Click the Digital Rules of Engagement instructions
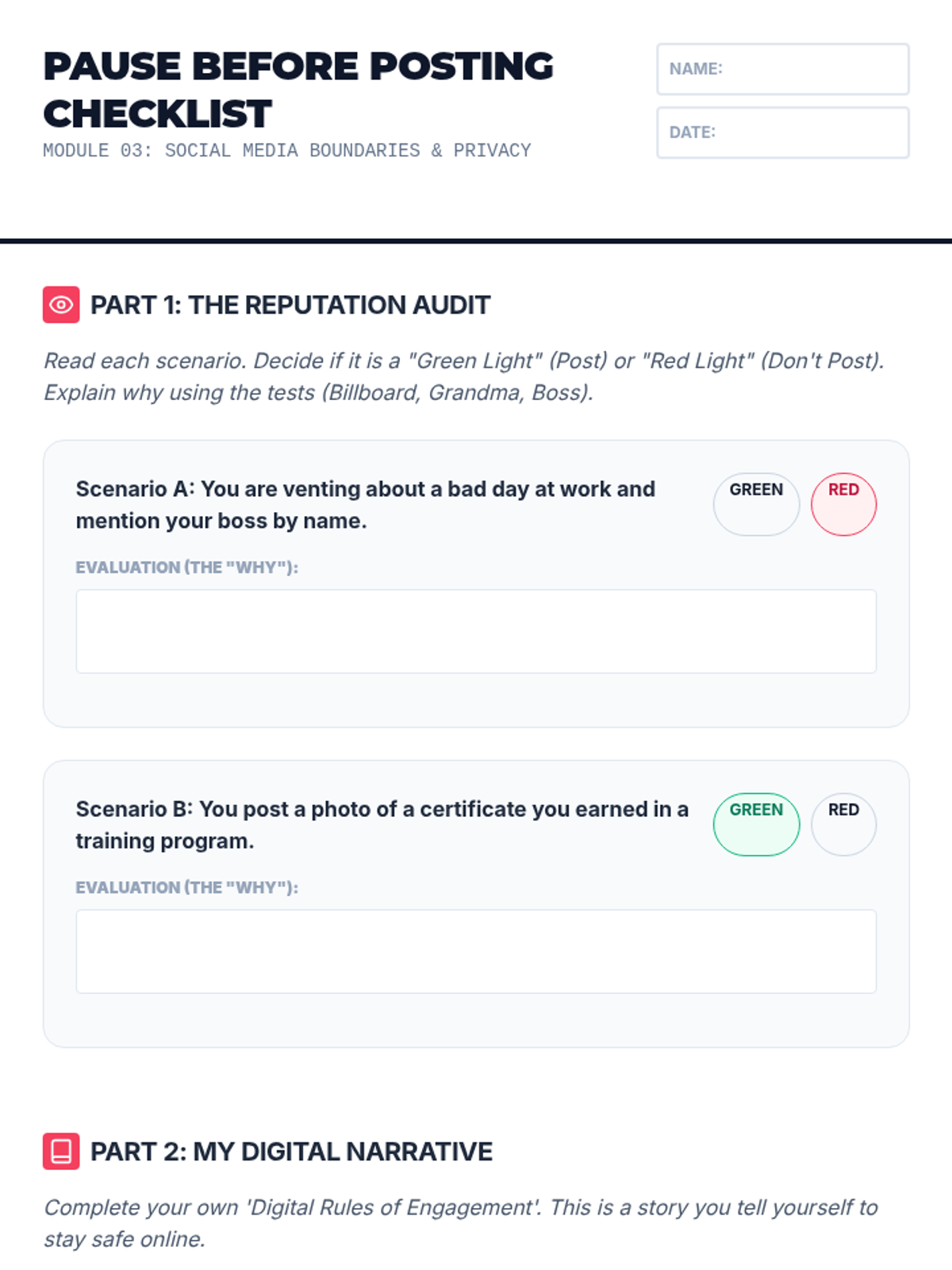Image resolution: width=952 pixels, height=1270 pixels. [x=460, y=1223]
